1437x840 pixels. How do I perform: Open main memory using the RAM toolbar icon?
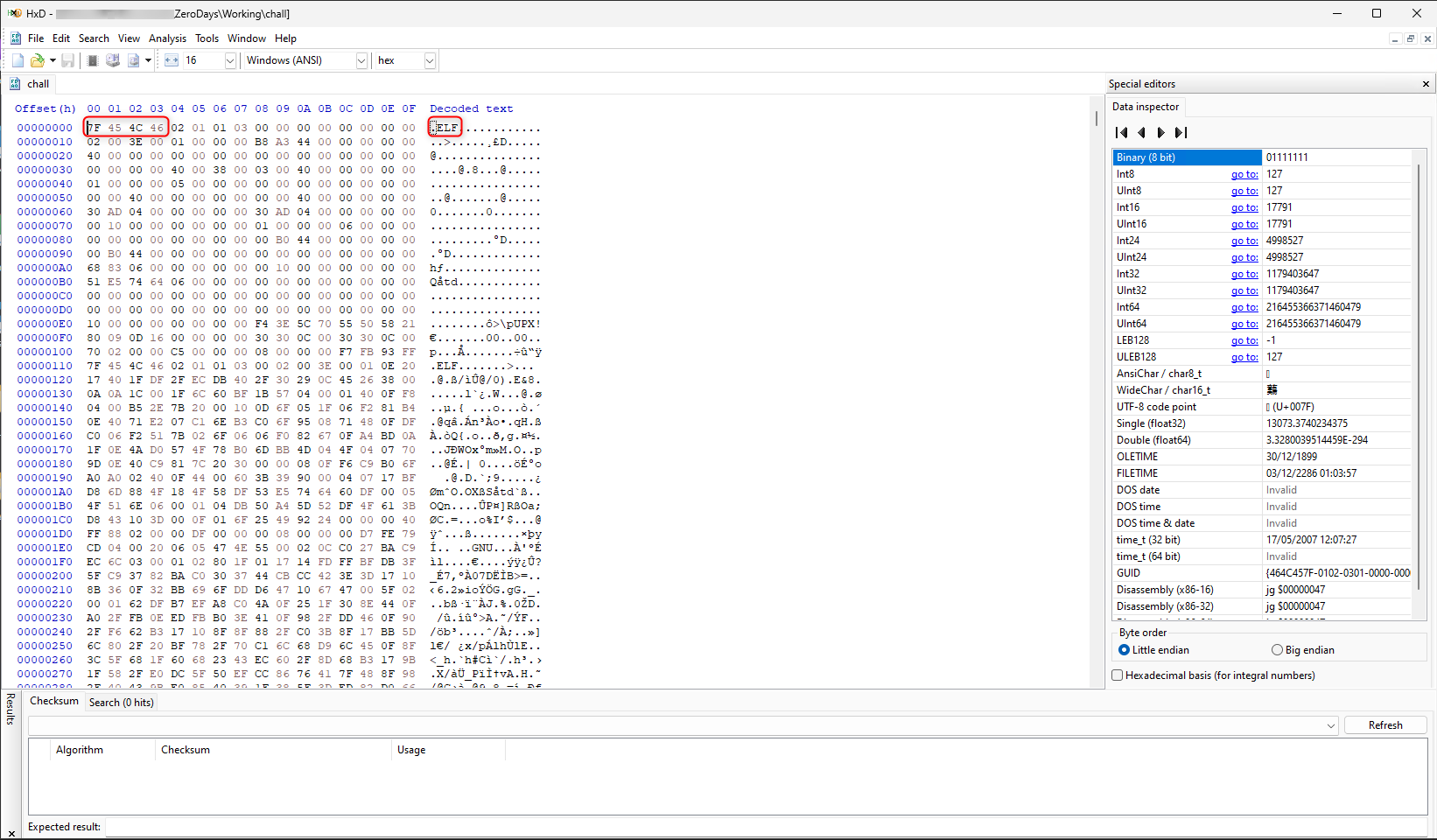pos(92,60)
